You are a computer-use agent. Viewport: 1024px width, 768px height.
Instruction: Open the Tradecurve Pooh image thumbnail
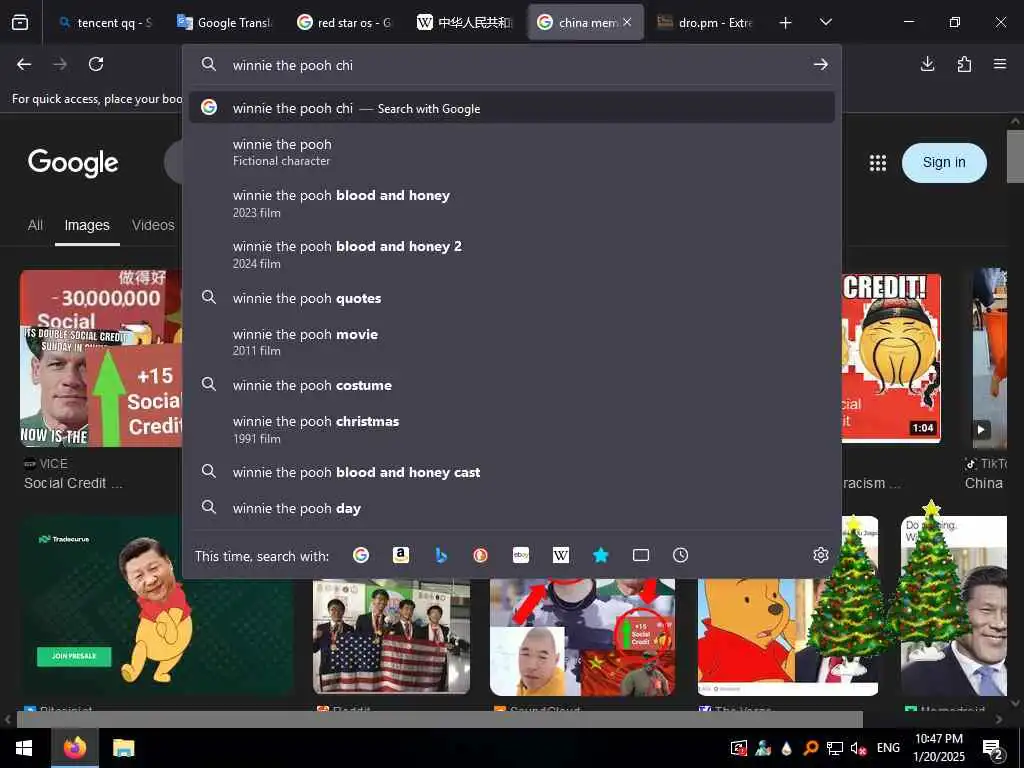157,606
